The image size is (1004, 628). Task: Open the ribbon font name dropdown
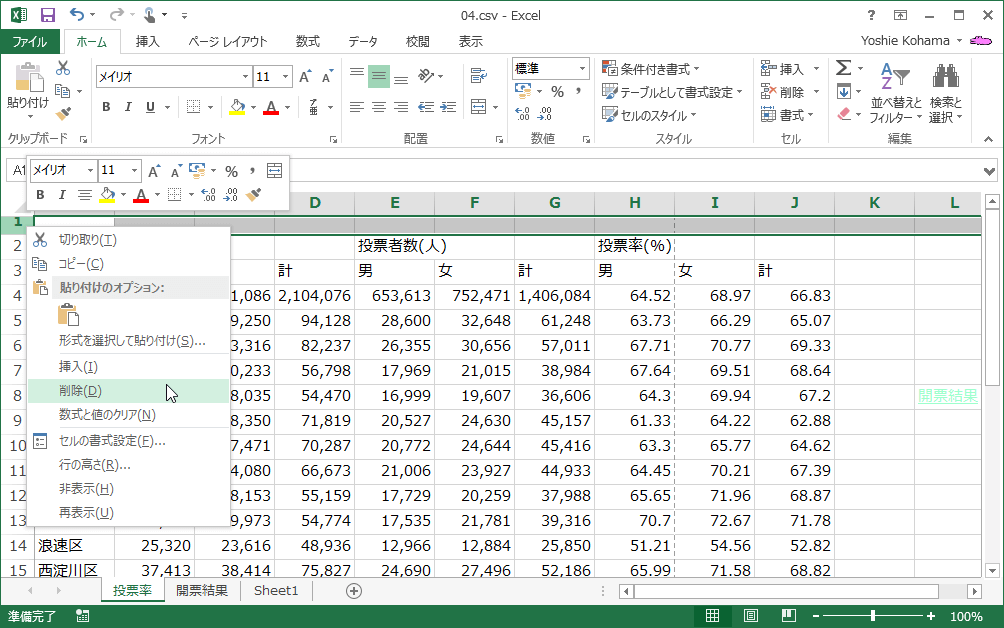pyautogui.click(x=245, y=77)
